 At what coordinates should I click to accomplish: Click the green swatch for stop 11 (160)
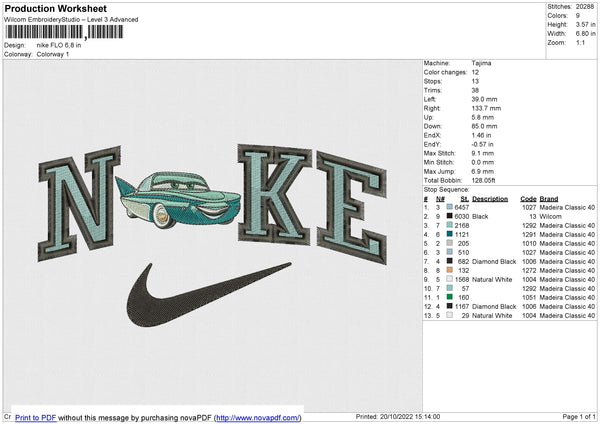pos(450,297)
